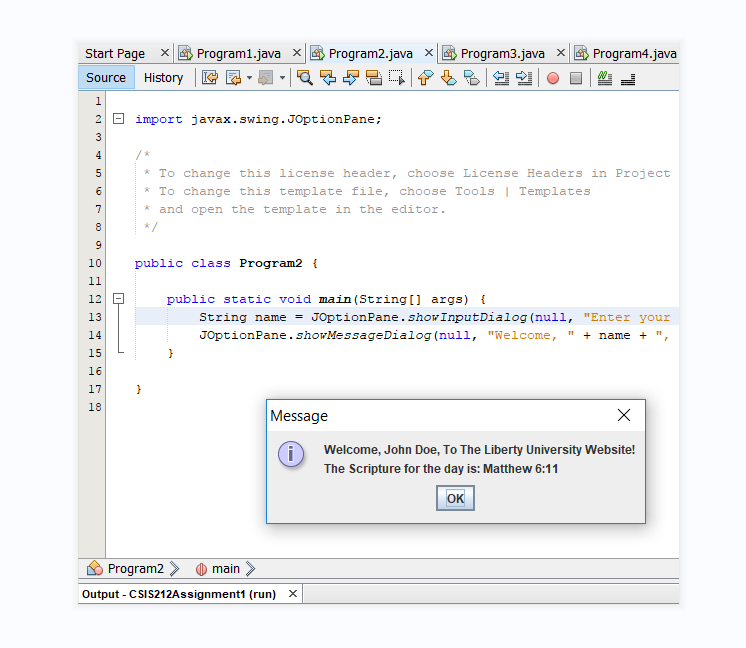Close the Program2.java tab
This screenshot has width=746, height=648.
coord(429,53)
